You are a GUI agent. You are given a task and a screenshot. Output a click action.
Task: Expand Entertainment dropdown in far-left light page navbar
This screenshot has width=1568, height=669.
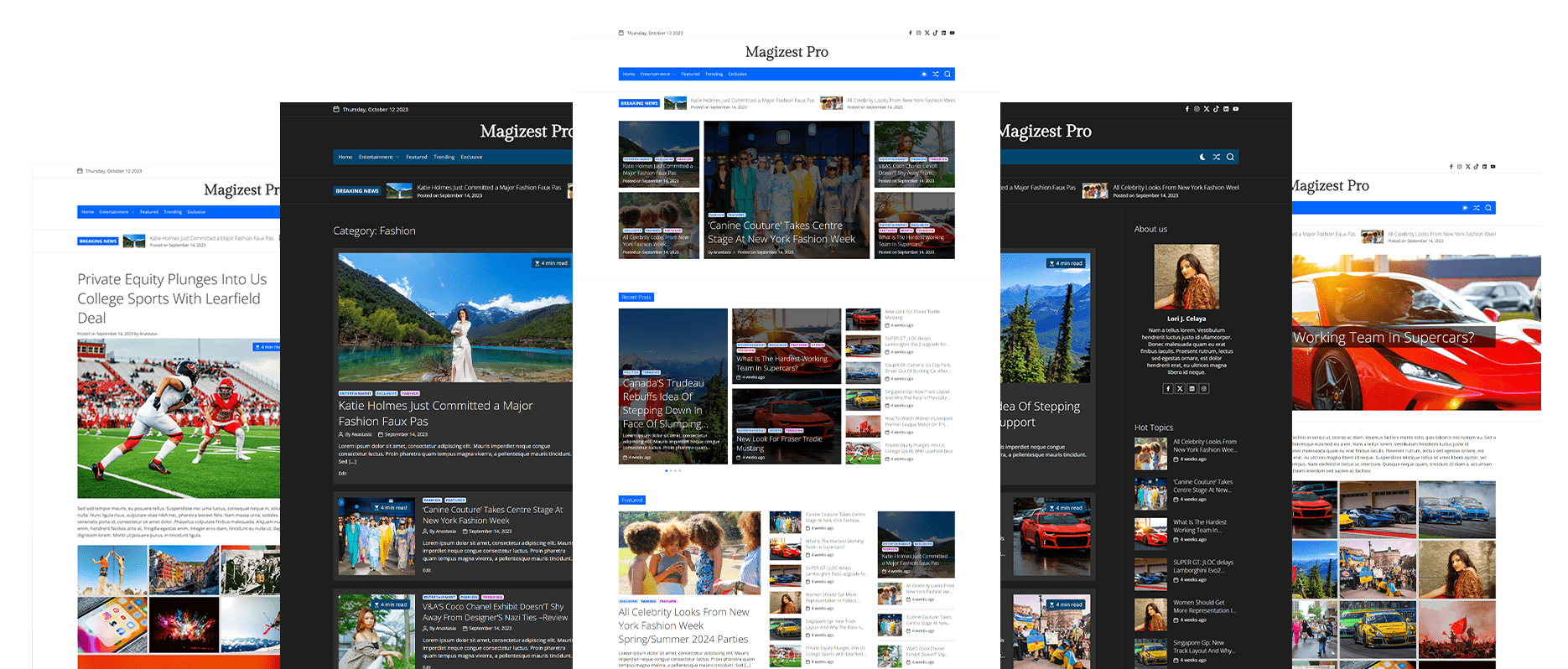tap(117, 212)
